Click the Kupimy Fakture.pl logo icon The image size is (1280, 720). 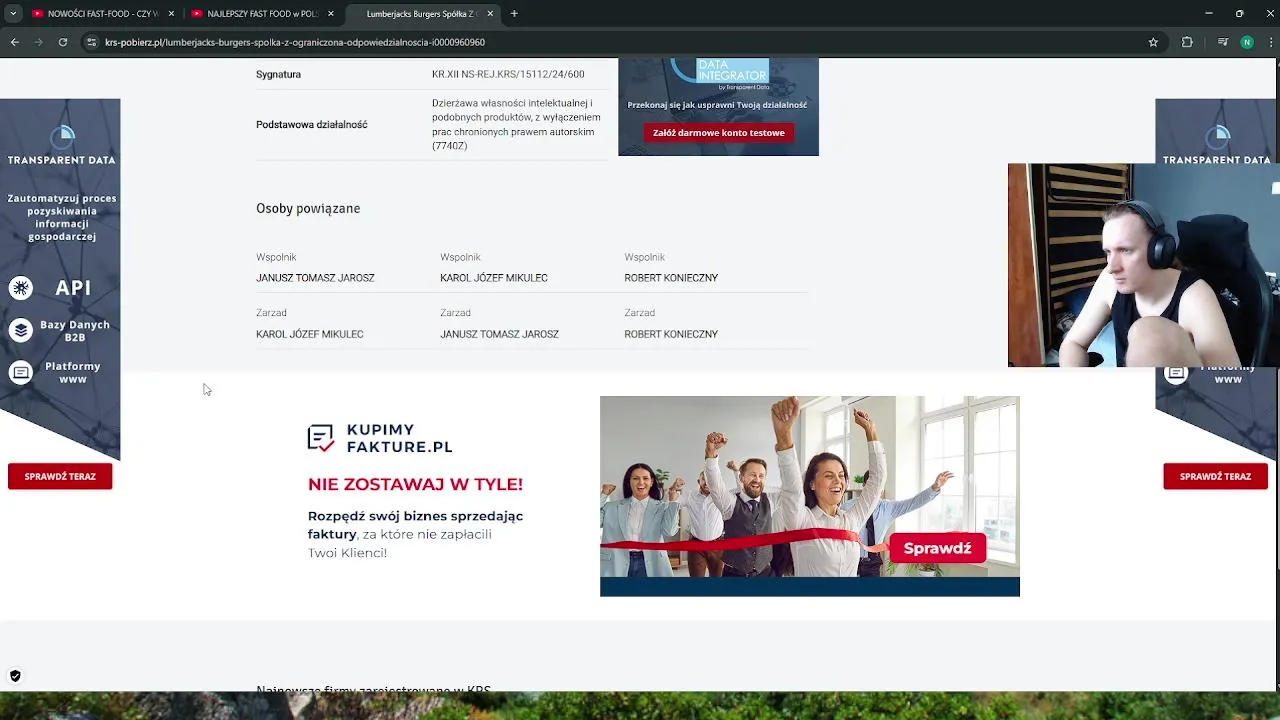coord(320,438)
